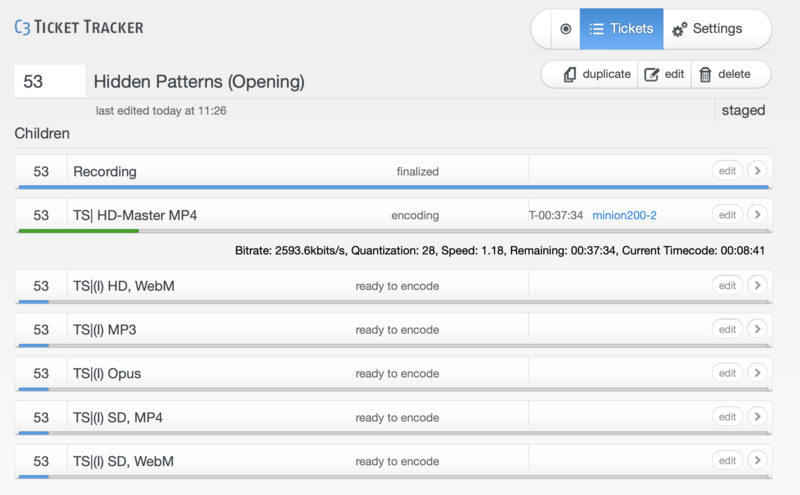
Task: Expand the TS|(I) SD, MP4 row chevron
Action: 758,417
